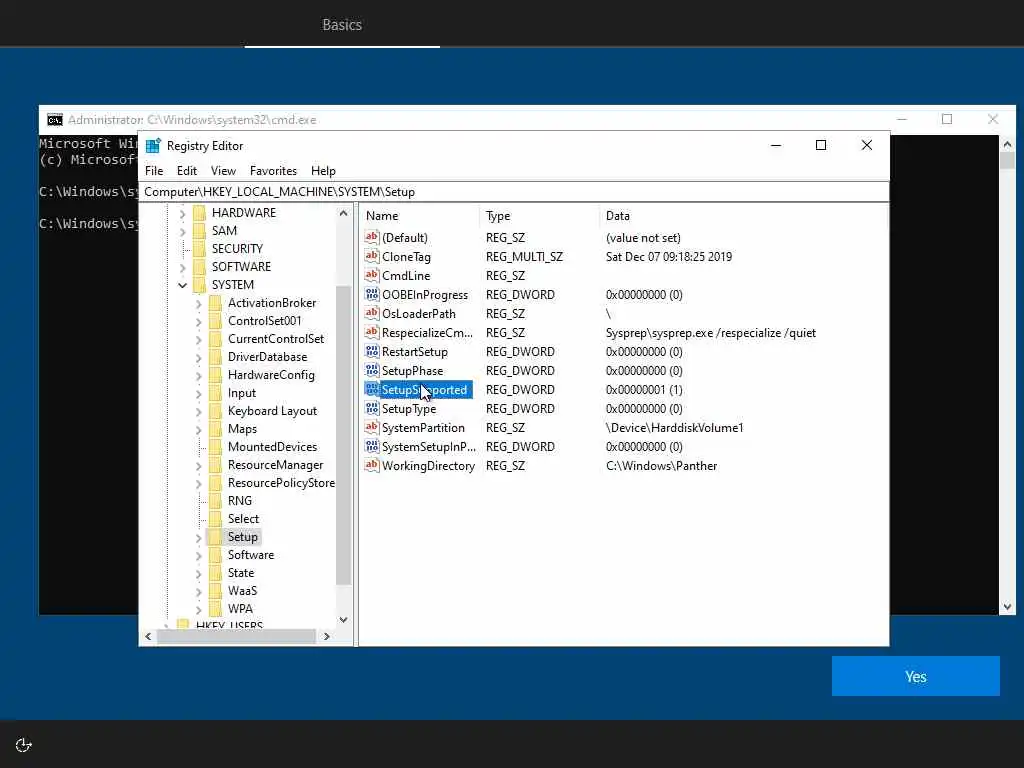Select the Input key in the tree
The width and height of the screenshot is (1024, 768).
[x=242, y=393]
